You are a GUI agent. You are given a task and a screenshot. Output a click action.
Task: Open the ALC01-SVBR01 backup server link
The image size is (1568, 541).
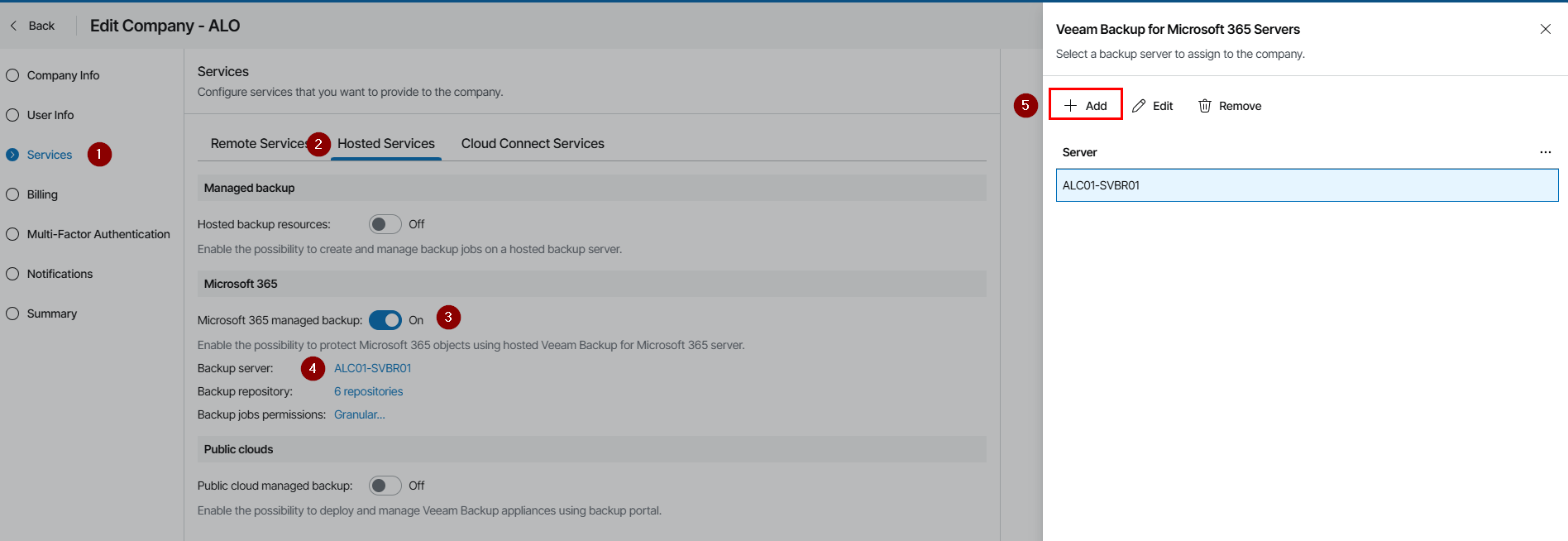pos(372,368)
